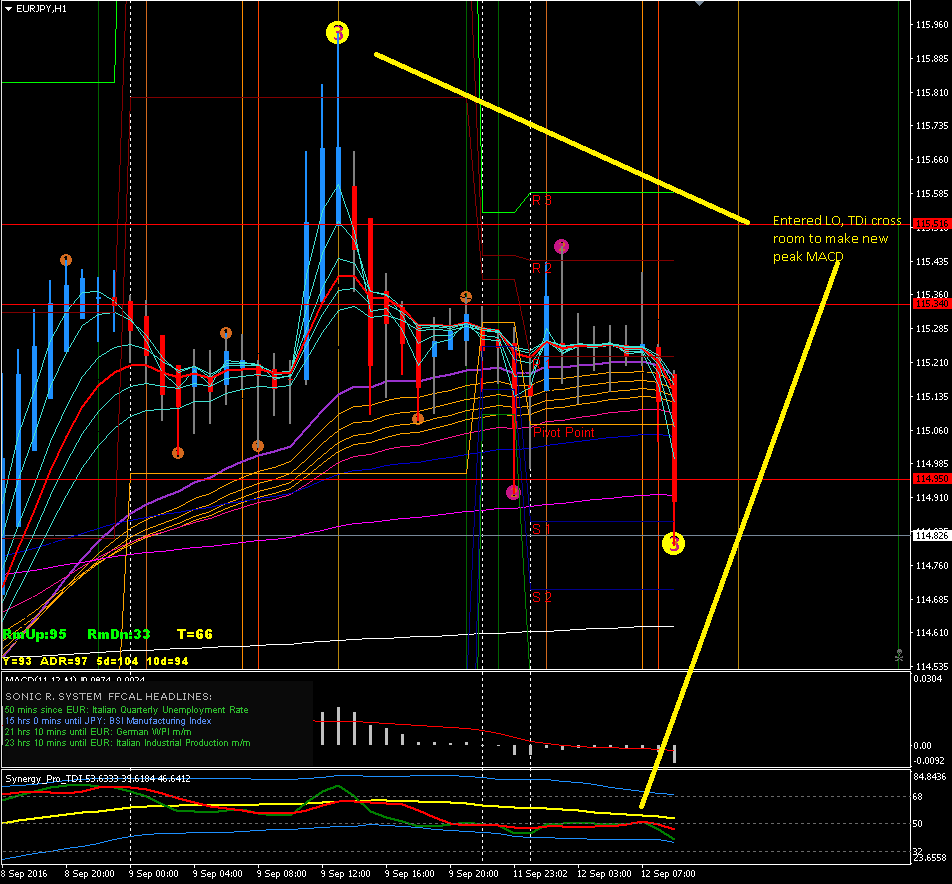
Task: Click the S 1 pivot label
Action: [541, 529]
